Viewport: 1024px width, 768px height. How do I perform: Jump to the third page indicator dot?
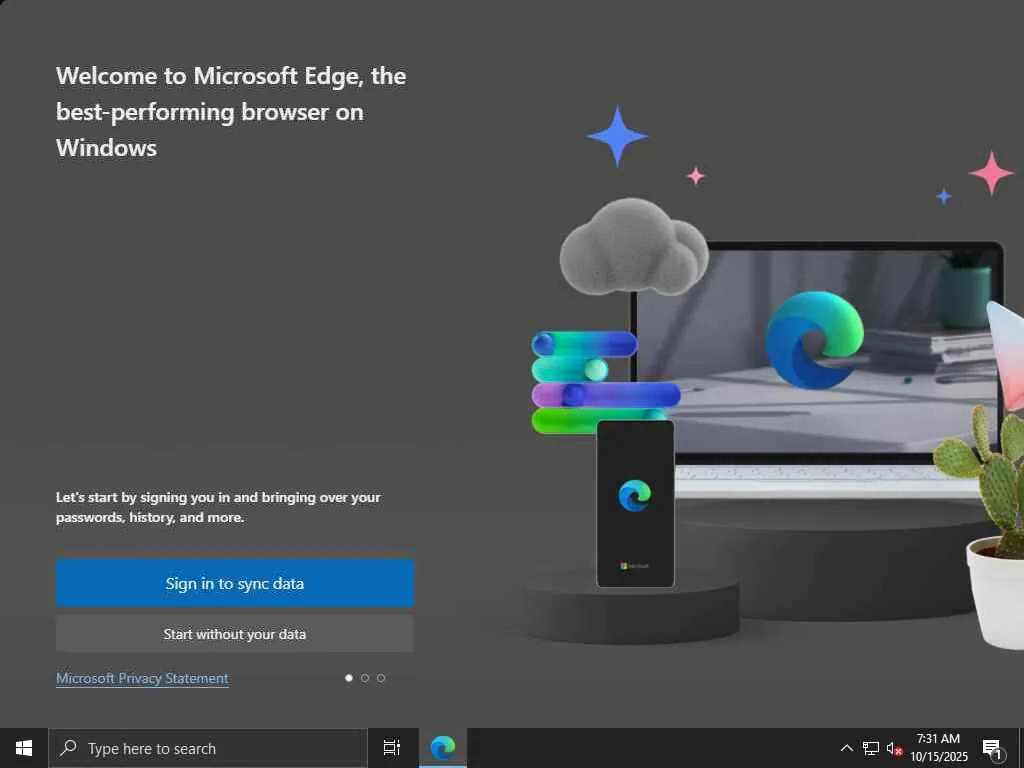coord(381,678)
